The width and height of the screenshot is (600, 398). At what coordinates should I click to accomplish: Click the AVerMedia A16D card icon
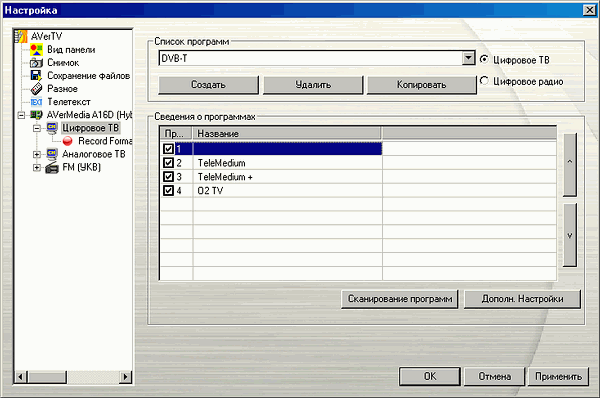[36, 114]
